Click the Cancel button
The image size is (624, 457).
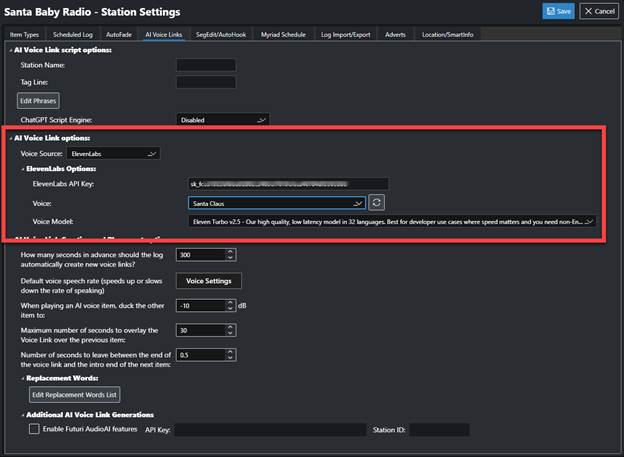pos(599,11)
